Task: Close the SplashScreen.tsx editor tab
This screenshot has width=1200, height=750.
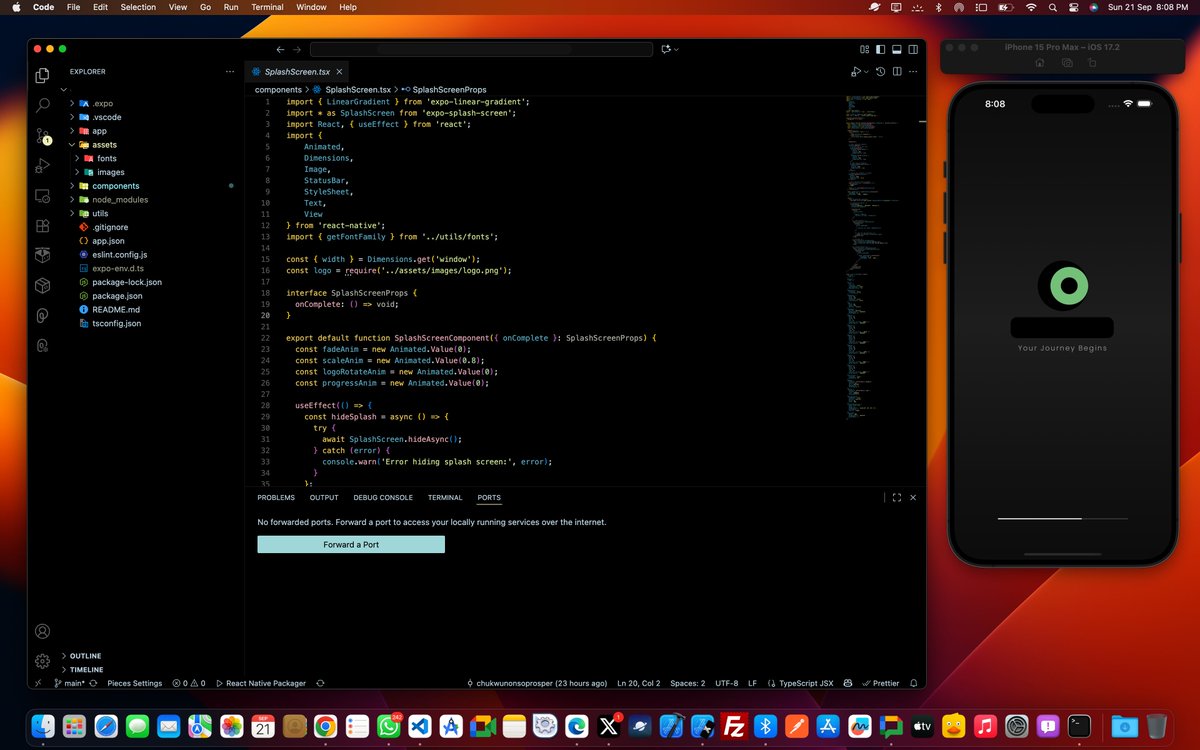Action: click(340, 72)
